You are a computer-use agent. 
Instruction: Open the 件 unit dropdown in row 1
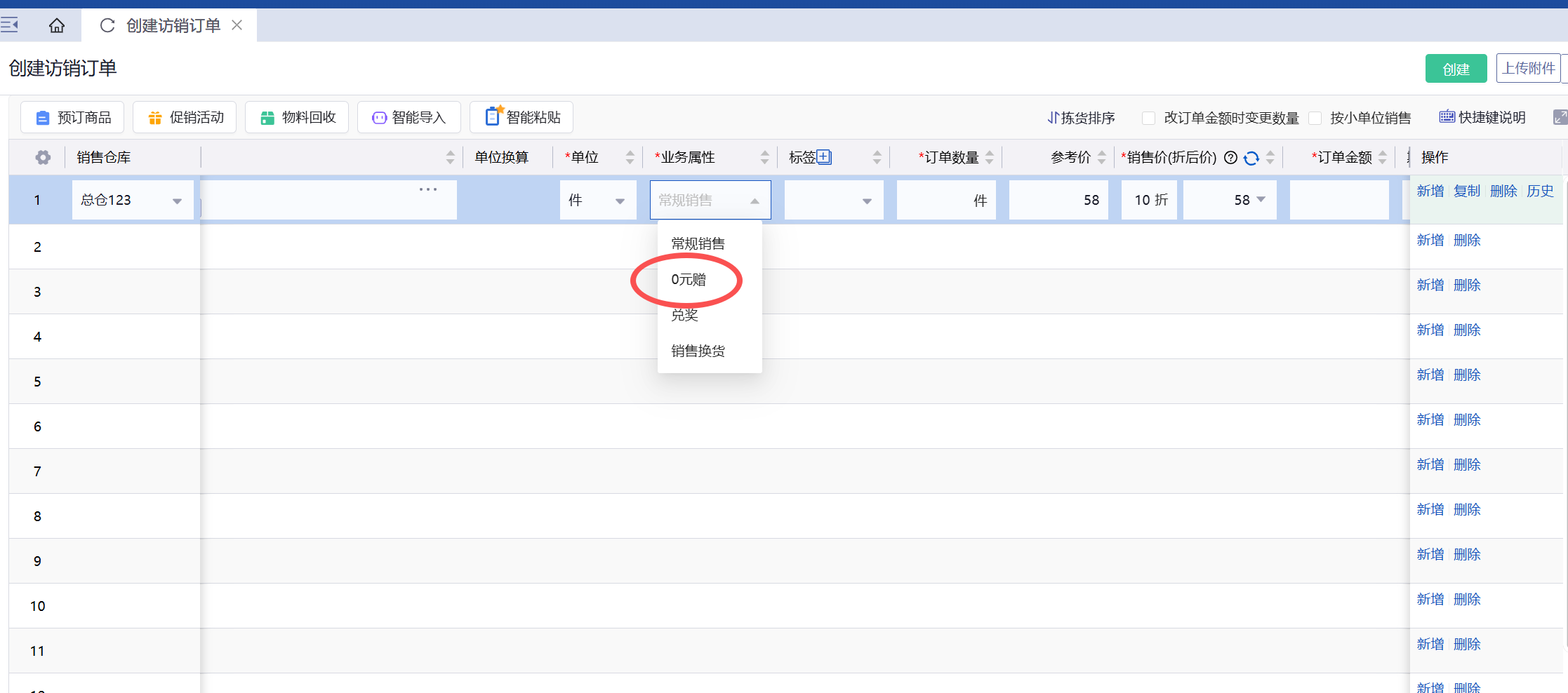pyautogui.click(x=598, y=200)
